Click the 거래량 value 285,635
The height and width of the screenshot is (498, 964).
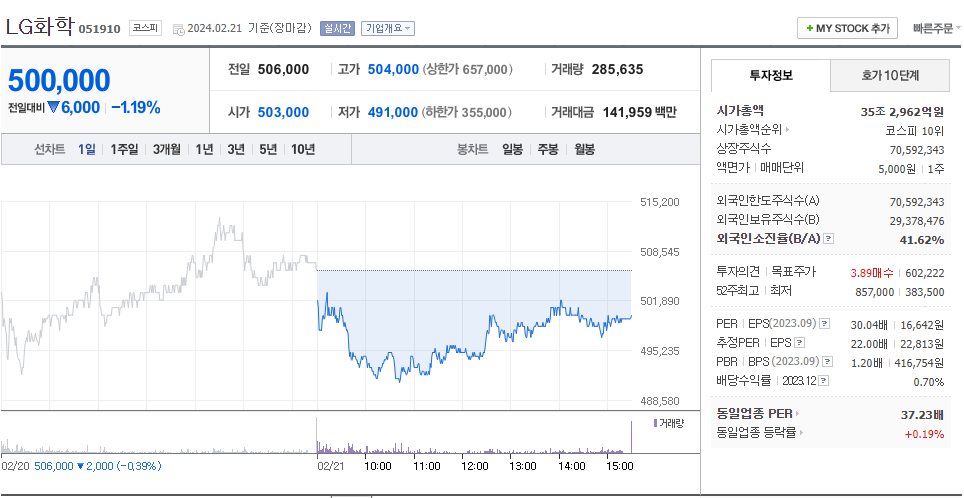coord(617,69)
